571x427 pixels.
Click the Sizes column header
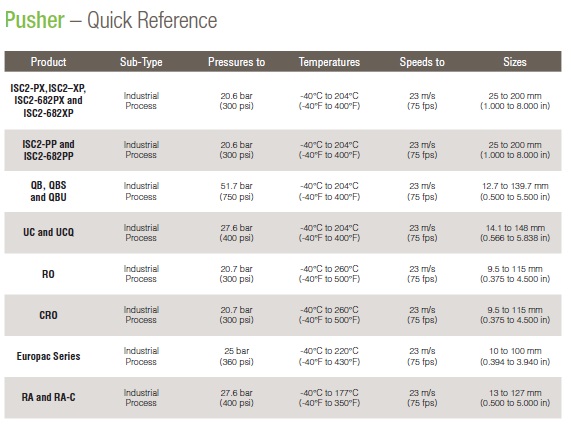coord(515,62)
